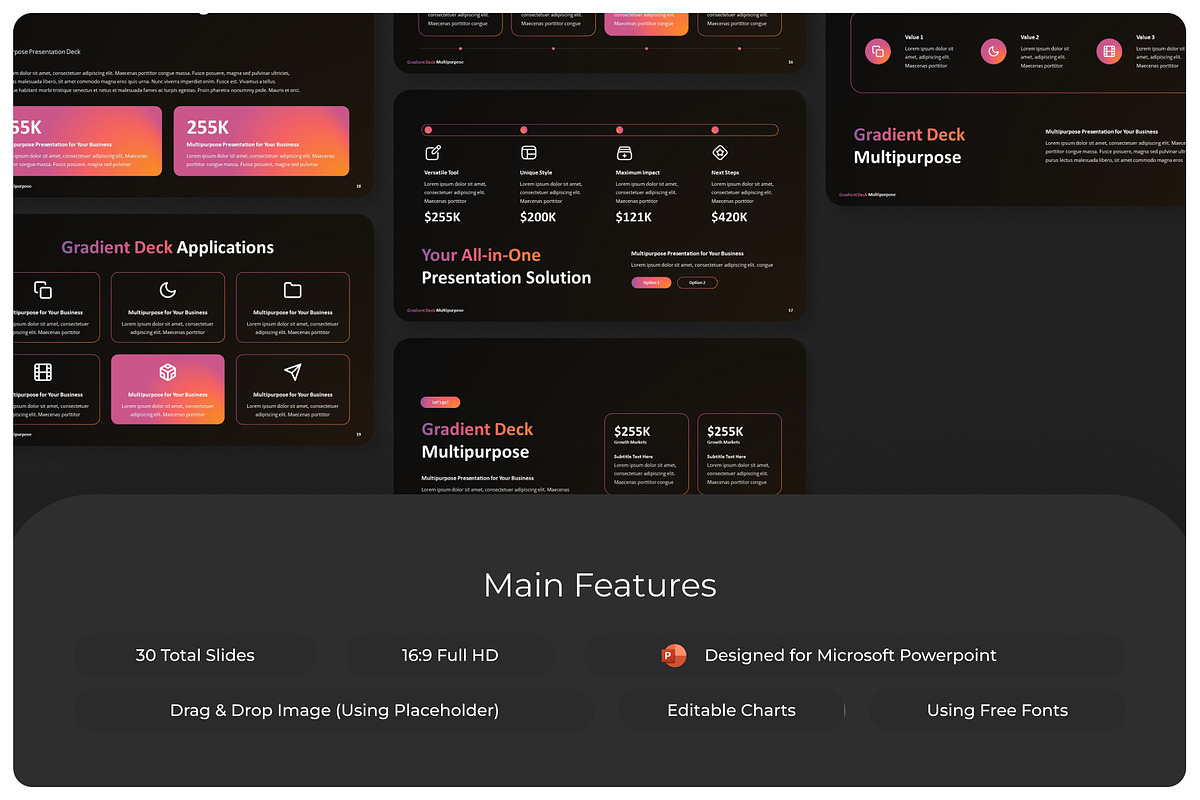Click the Next Steps label
This screenshot has height=800, width=1200.
click(x=725, y=173)
